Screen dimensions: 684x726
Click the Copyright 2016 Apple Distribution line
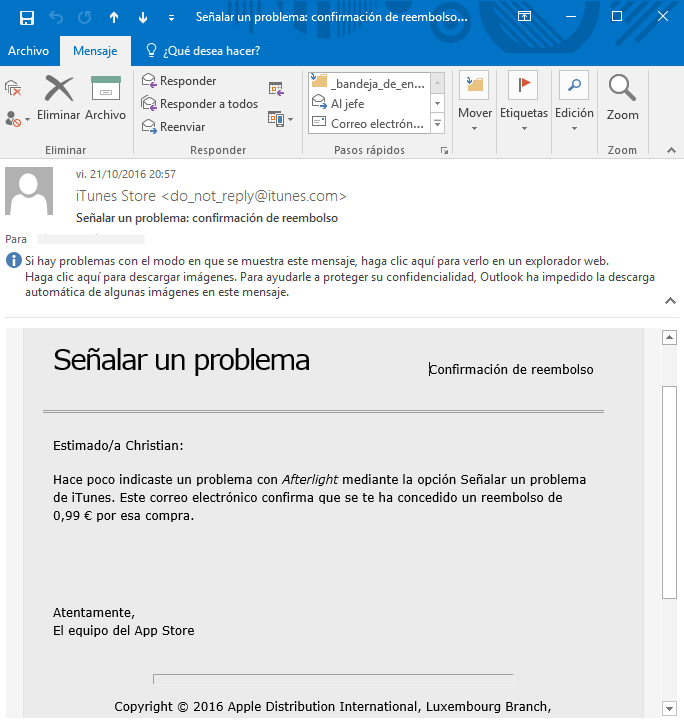coord(333,707)
